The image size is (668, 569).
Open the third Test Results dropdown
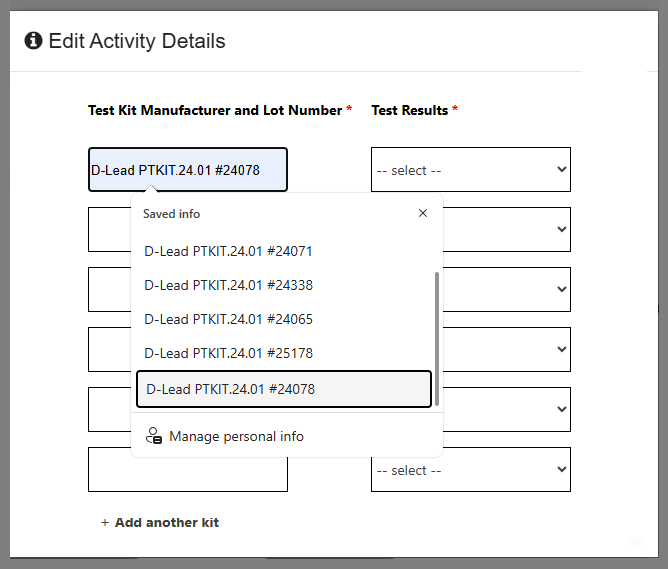tap(507, 290)
